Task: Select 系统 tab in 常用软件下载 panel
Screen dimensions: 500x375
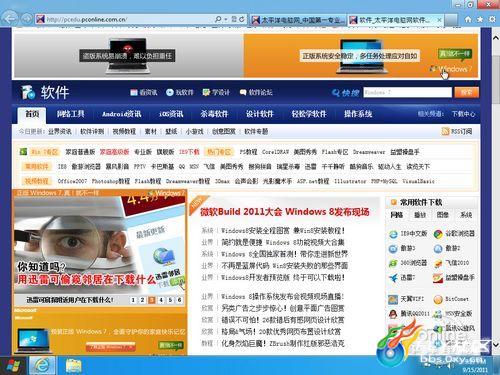Action: 466,215
